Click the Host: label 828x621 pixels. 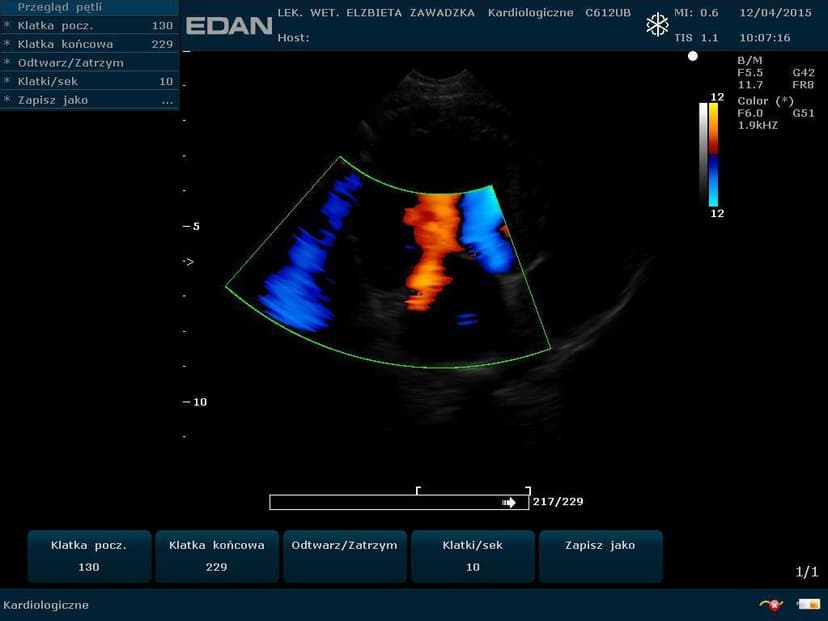(x=294, y=37)
